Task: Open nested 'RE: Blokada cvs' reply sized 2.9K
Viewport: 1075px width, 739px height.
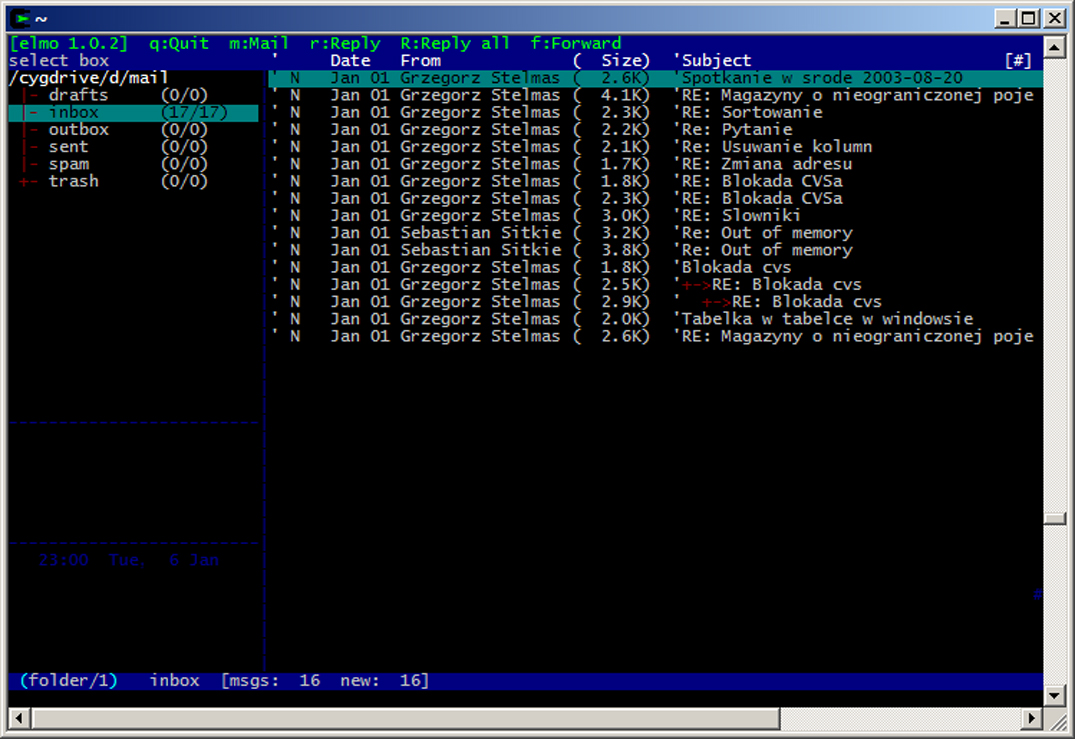Action: [x=656, y=302]
